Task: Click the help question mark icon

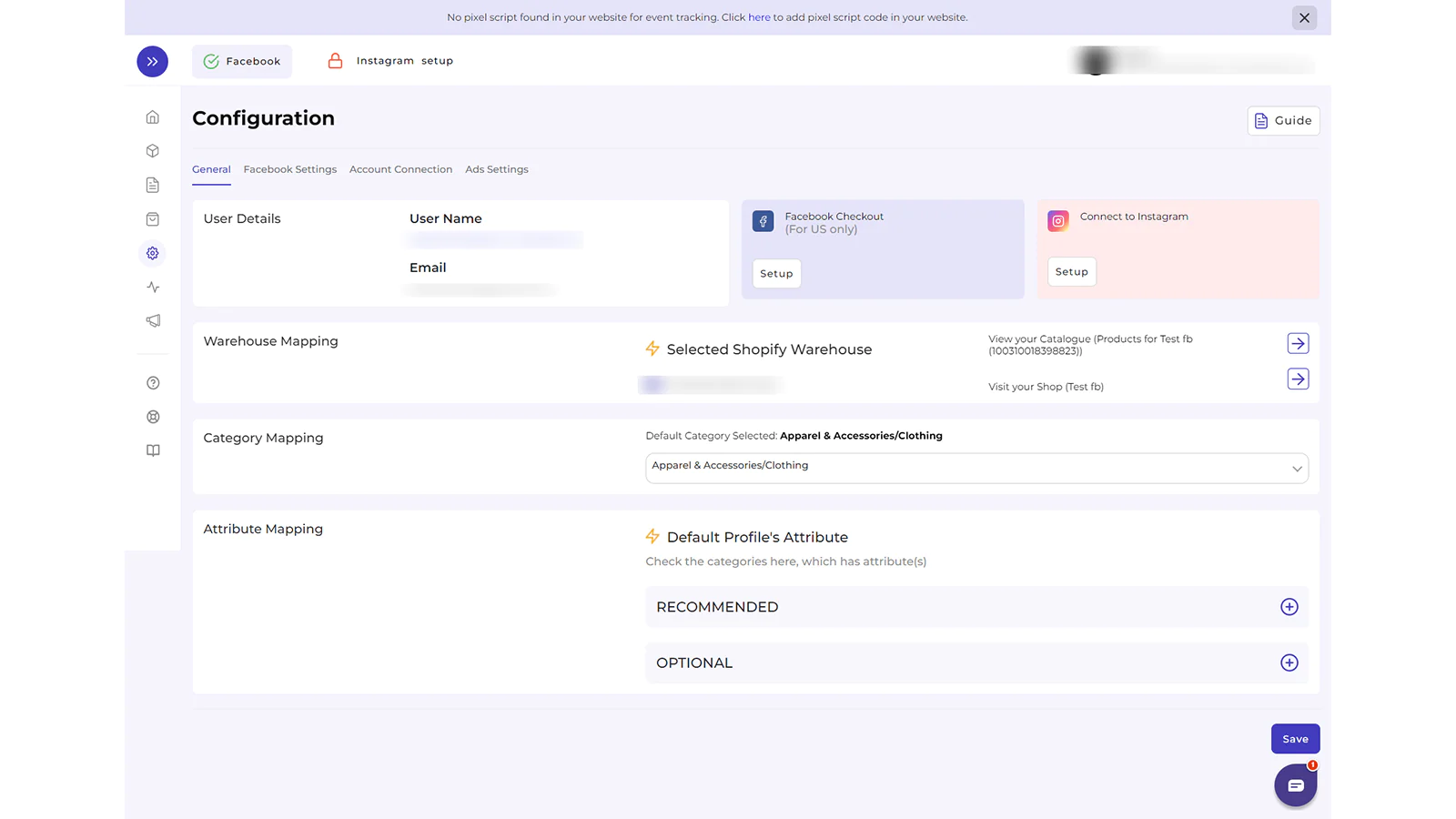Action: 153,383
